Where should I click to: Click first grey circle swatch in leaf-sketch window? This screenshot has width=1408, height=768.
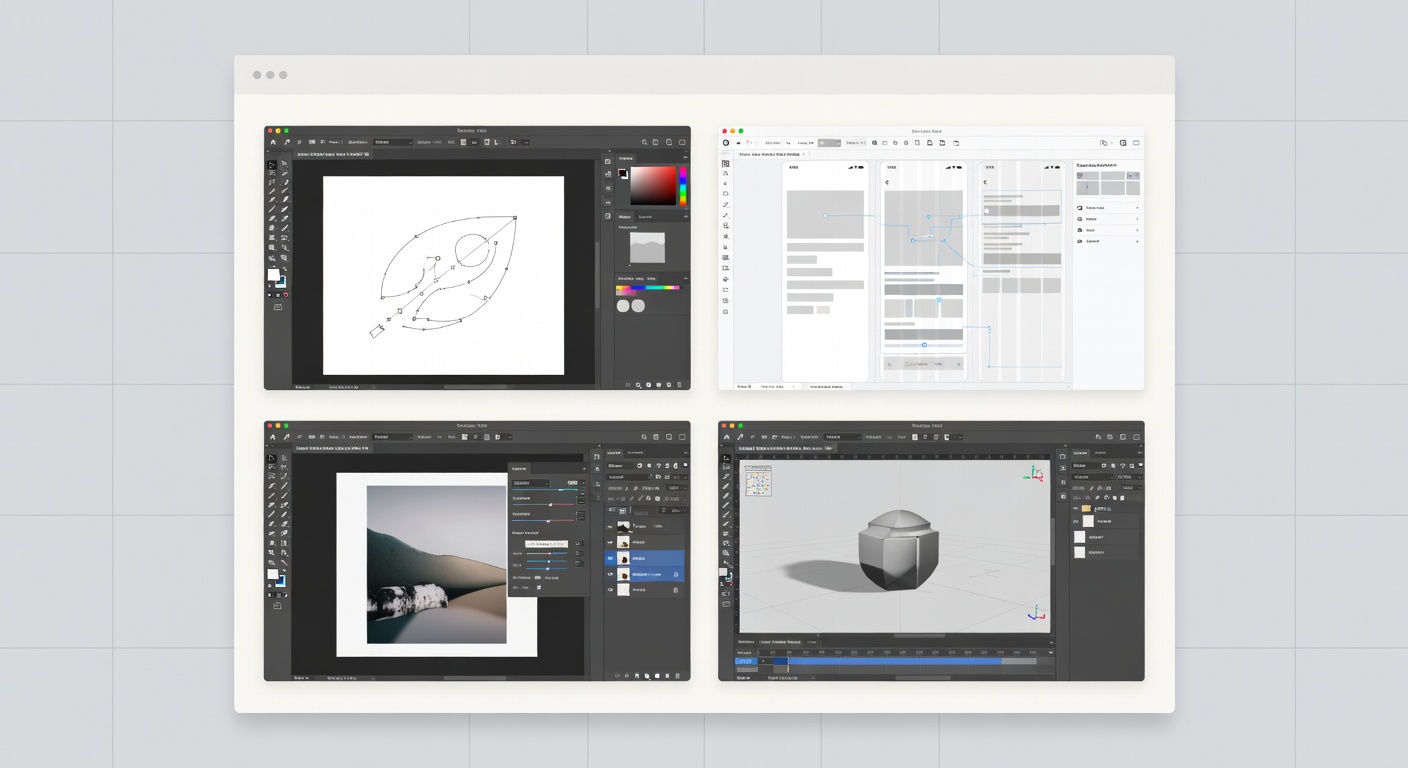[x=623, y=306]
